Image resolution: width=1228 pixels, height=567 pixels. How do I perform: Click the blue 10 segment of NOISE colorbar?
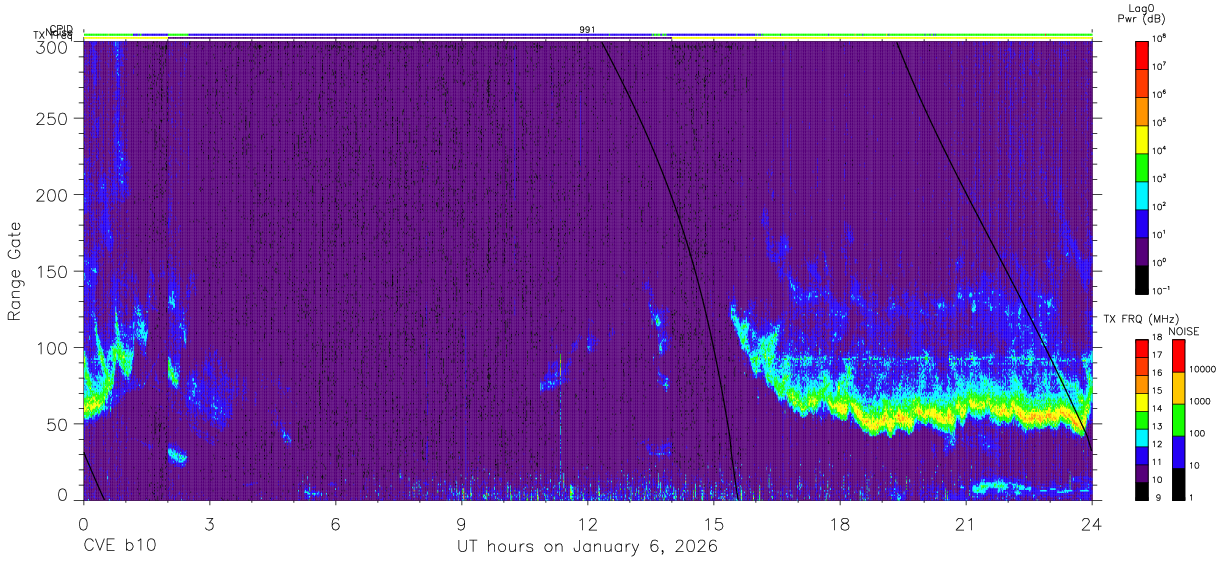[x=1178, y=451]
